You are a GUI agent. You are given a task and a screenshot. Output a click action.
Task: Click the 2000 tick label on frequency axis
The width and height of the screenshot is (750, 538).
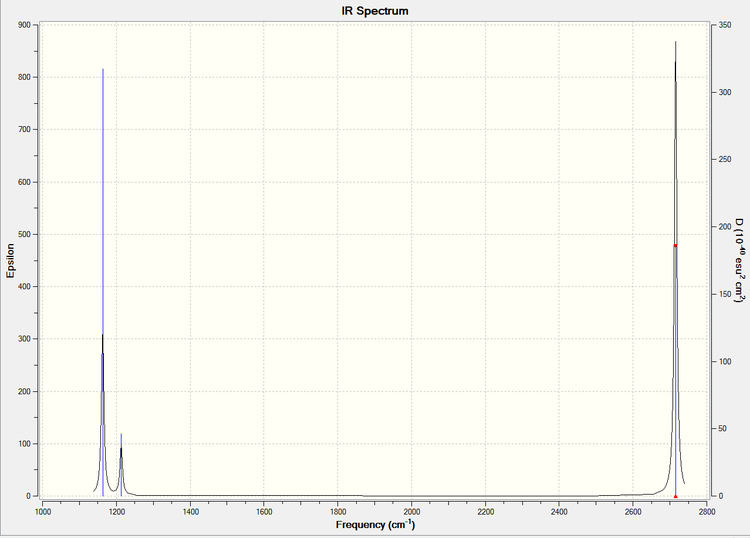pos(412,512)
